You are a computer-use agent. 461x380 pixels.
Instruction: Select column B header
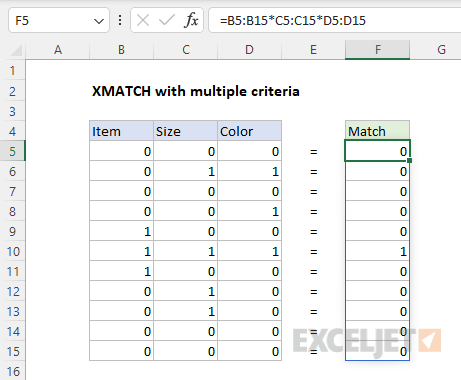tap(121, 50)
